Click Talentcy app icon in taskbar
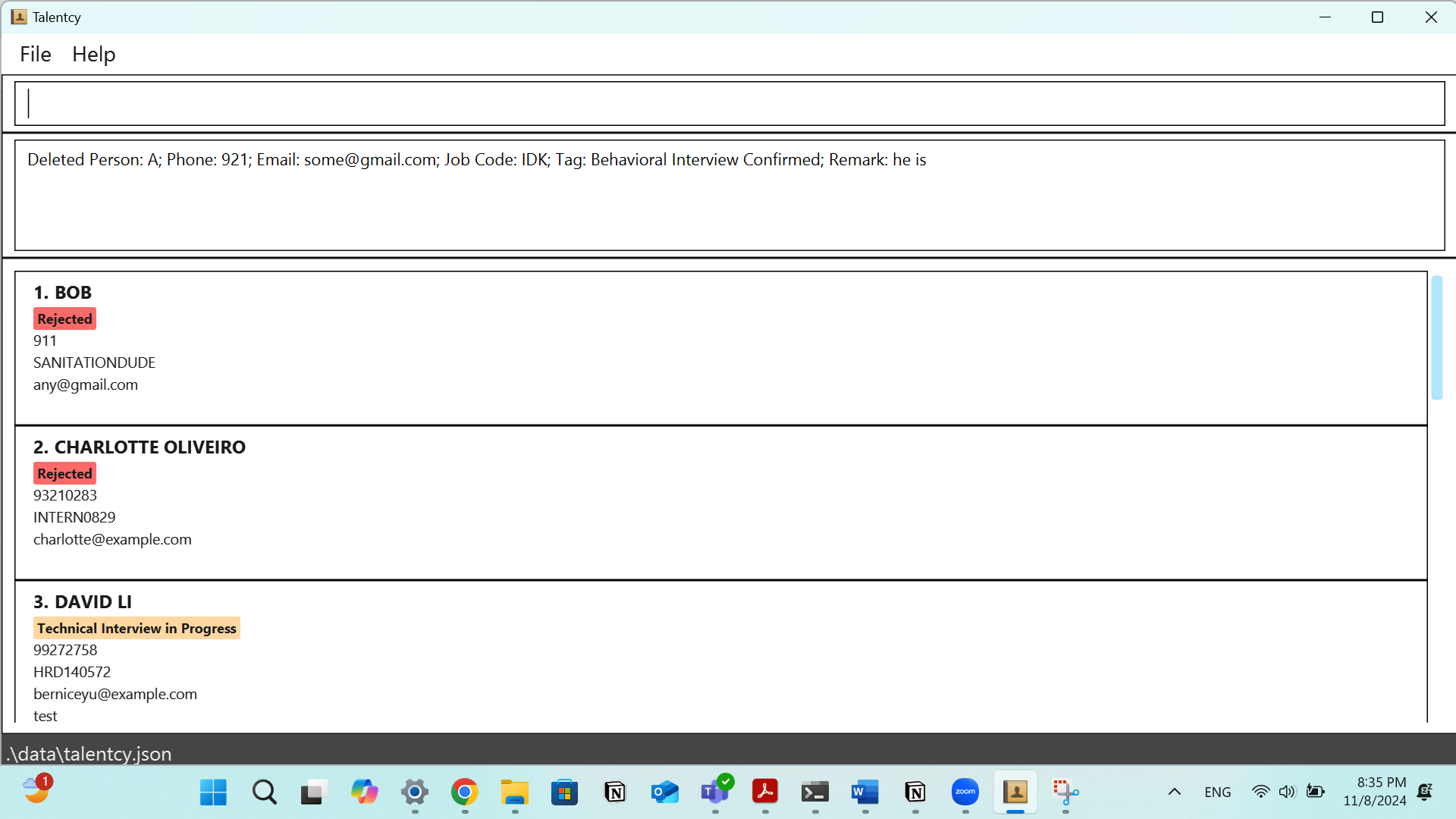The width and height of the screenshot is (1456, 819). [x=1015, y=792]
